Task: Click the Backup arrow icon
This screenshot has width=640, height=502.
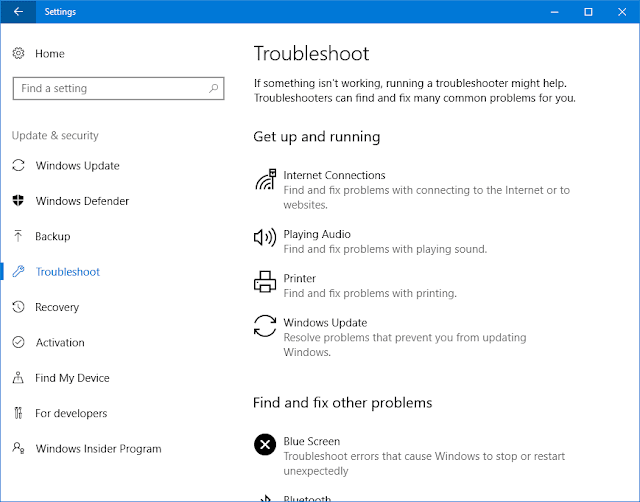Action: [18, 236]
